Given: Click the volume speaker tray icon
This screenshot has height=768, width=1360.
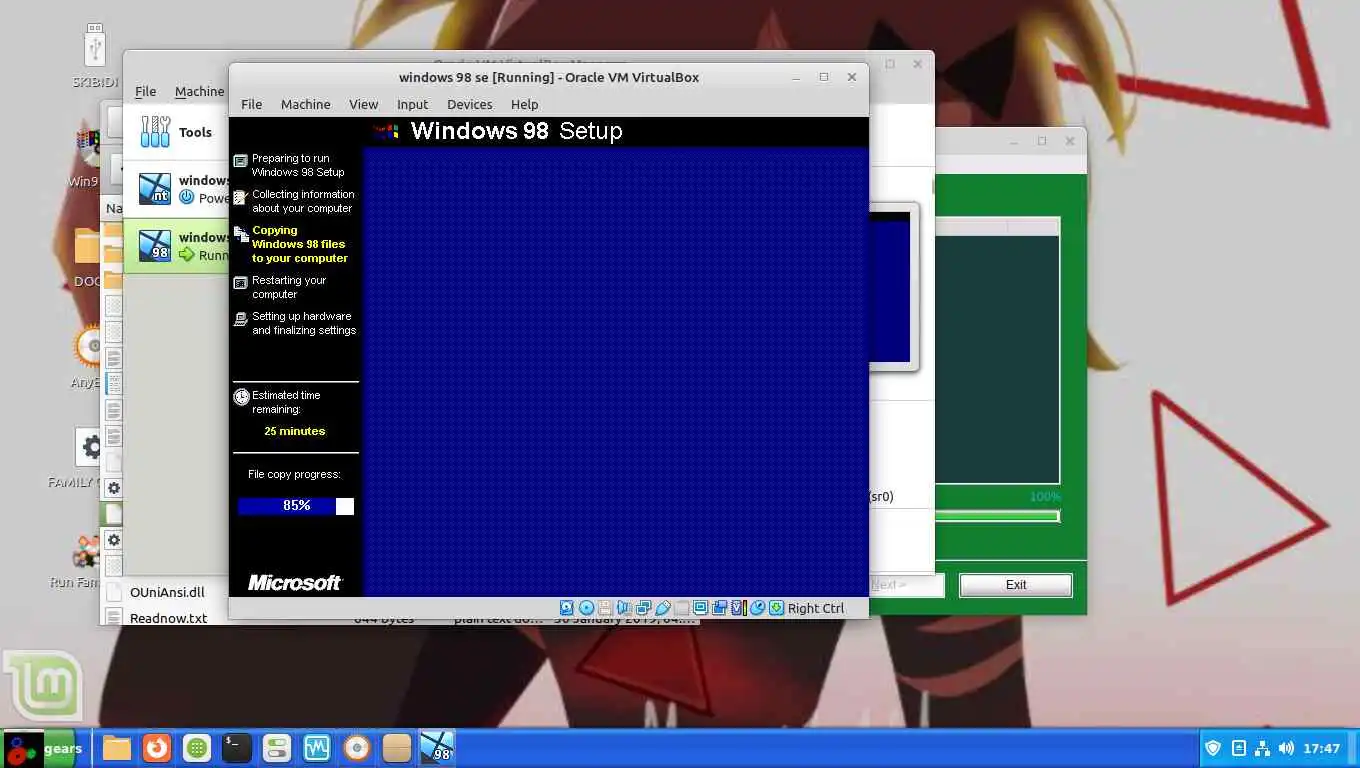Looking at the screenshot, I should (x=1286, y=748).
